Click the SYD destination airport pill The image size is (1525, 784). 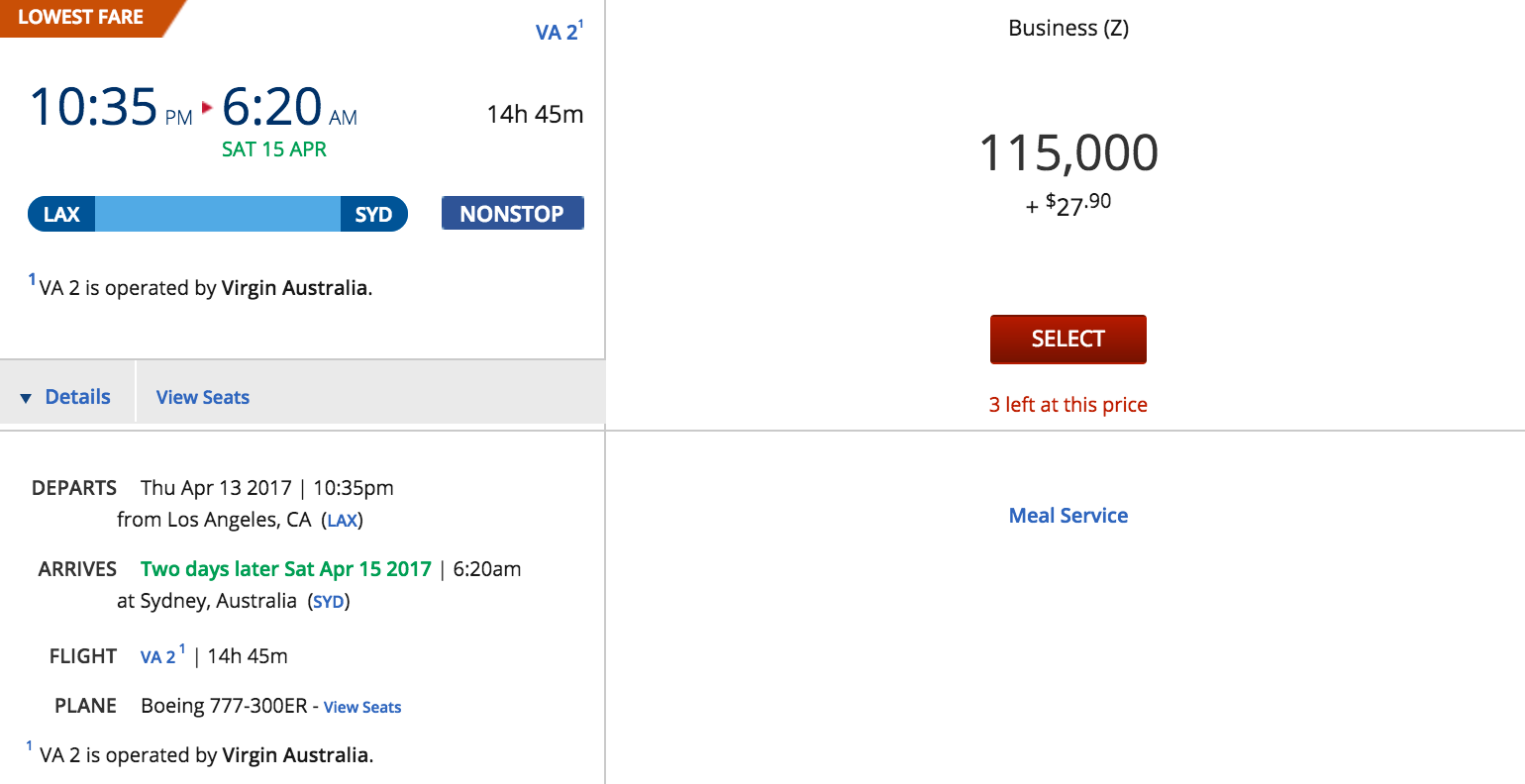point(373,214)
